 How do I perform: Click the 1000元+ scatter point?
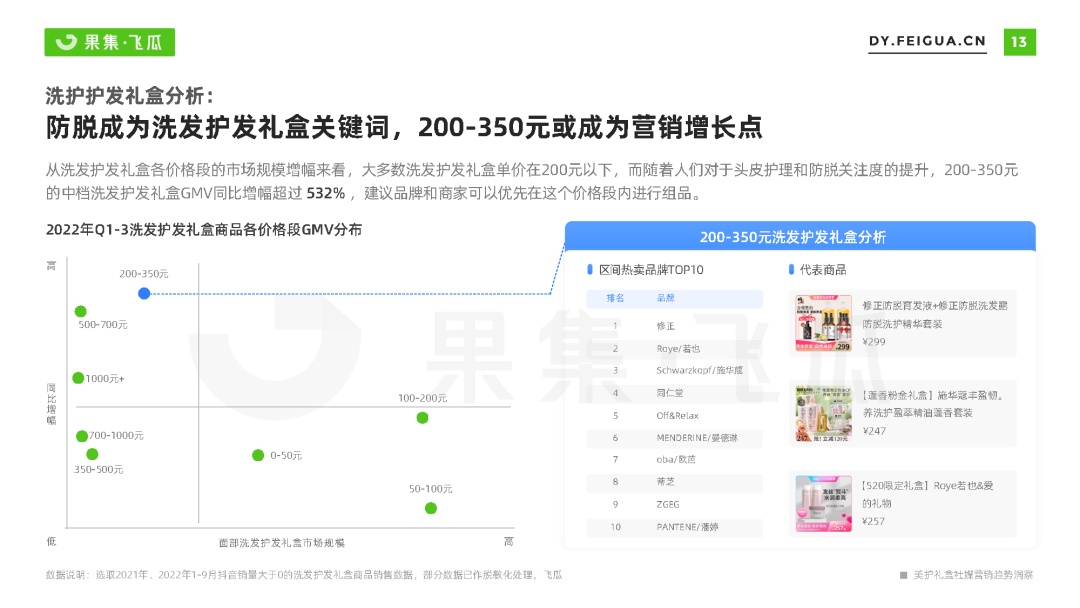tap(79, 378)
